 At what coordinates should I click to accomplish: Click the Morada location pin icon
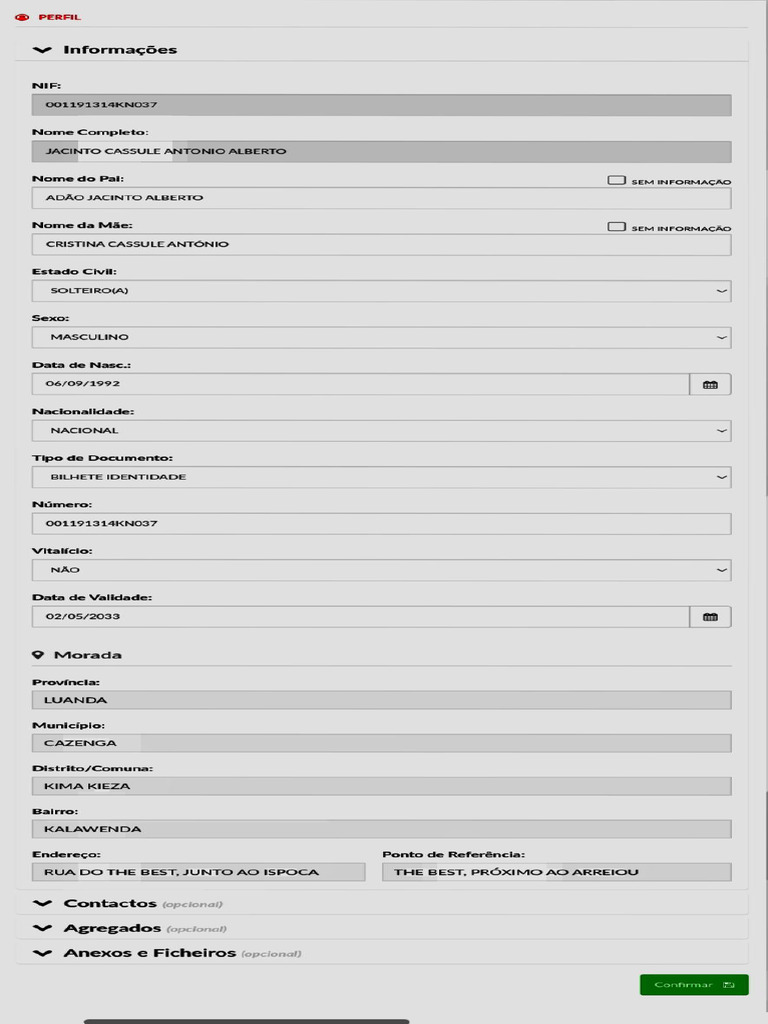coord(38,654)
